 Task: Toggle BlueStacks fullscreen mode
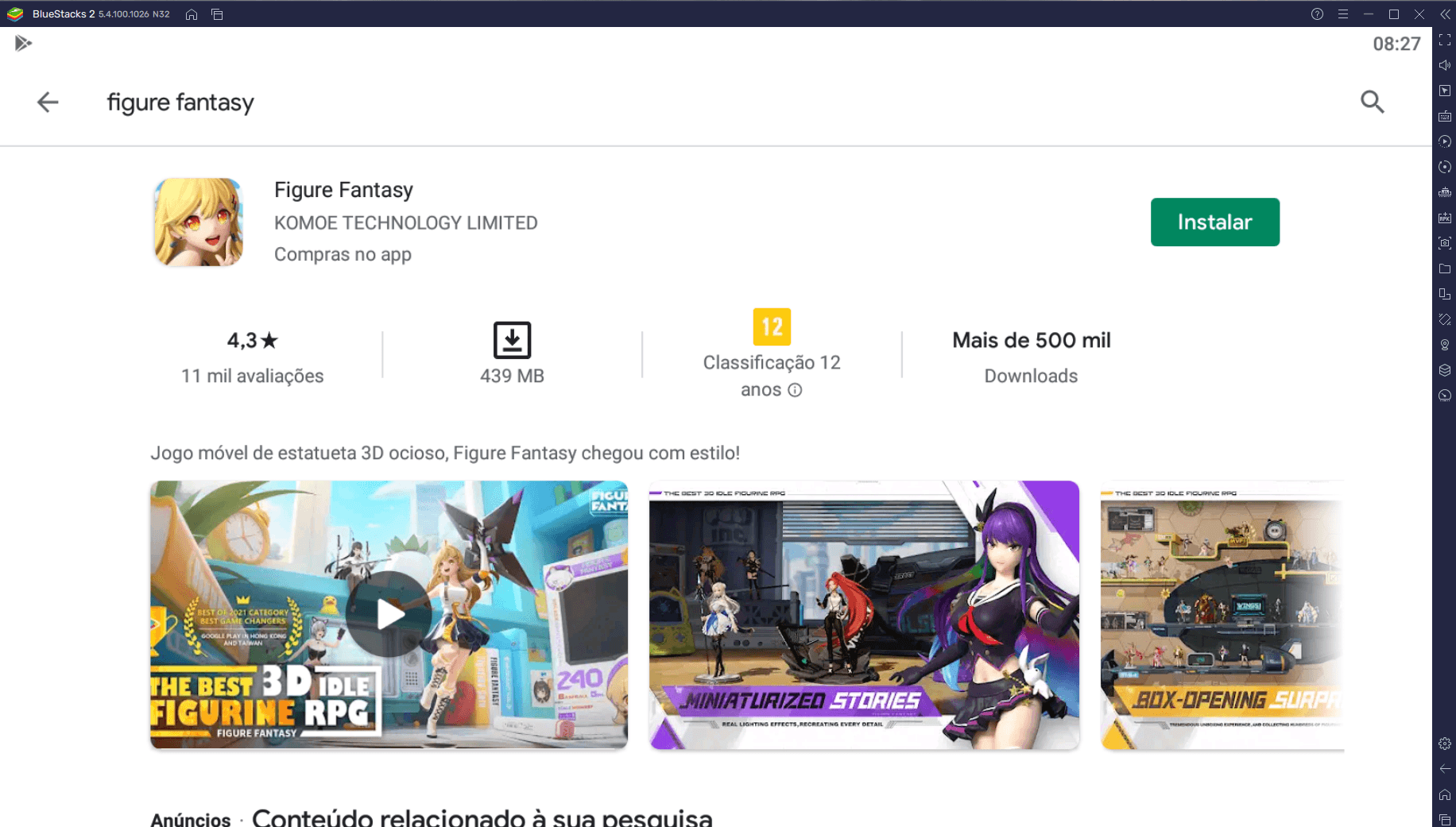coord(1445,40)
